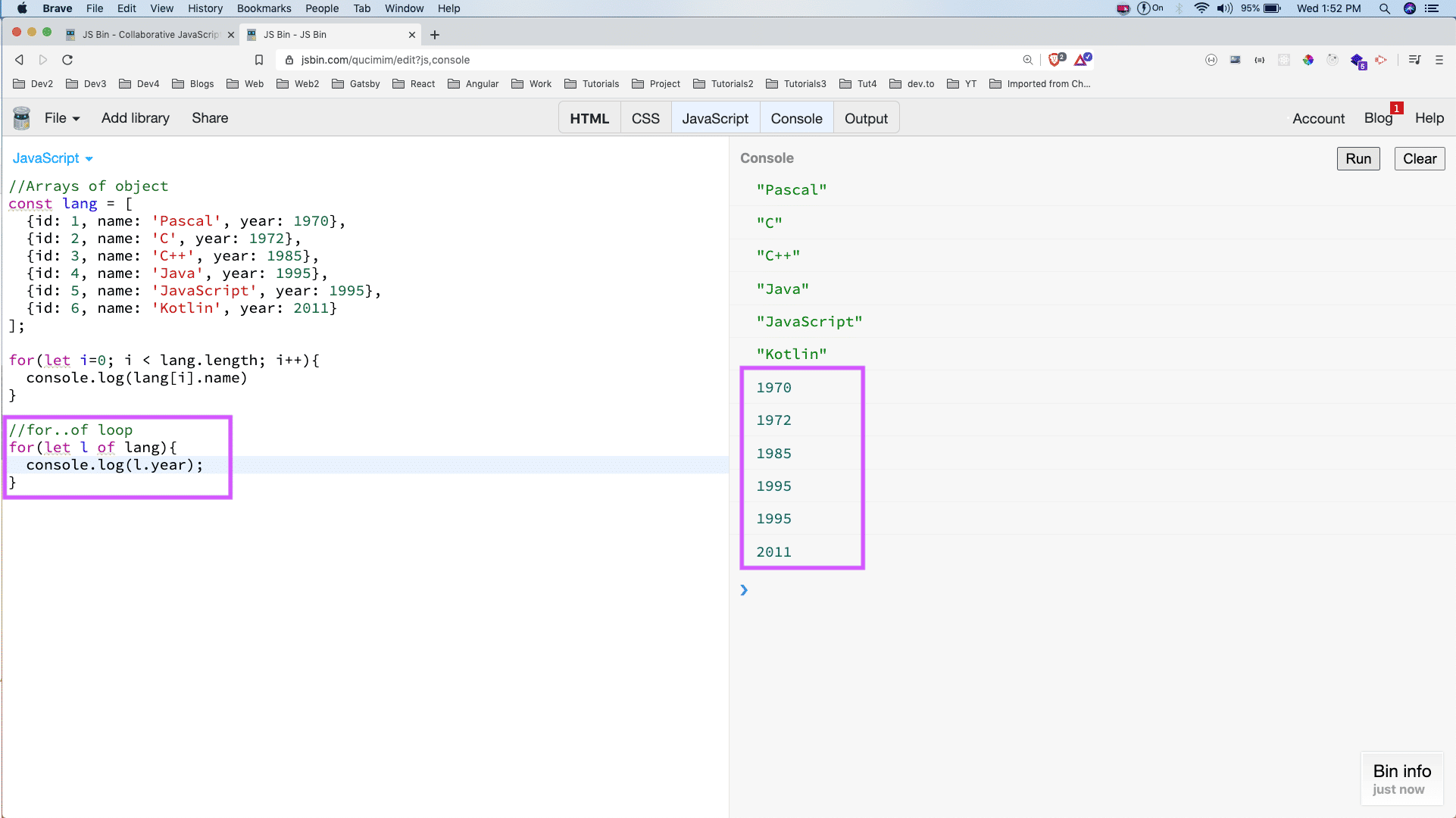The width and height of the screenshot is (1456, 818).
Task: Toggle the HTML panel
Action: click(589, 118)
